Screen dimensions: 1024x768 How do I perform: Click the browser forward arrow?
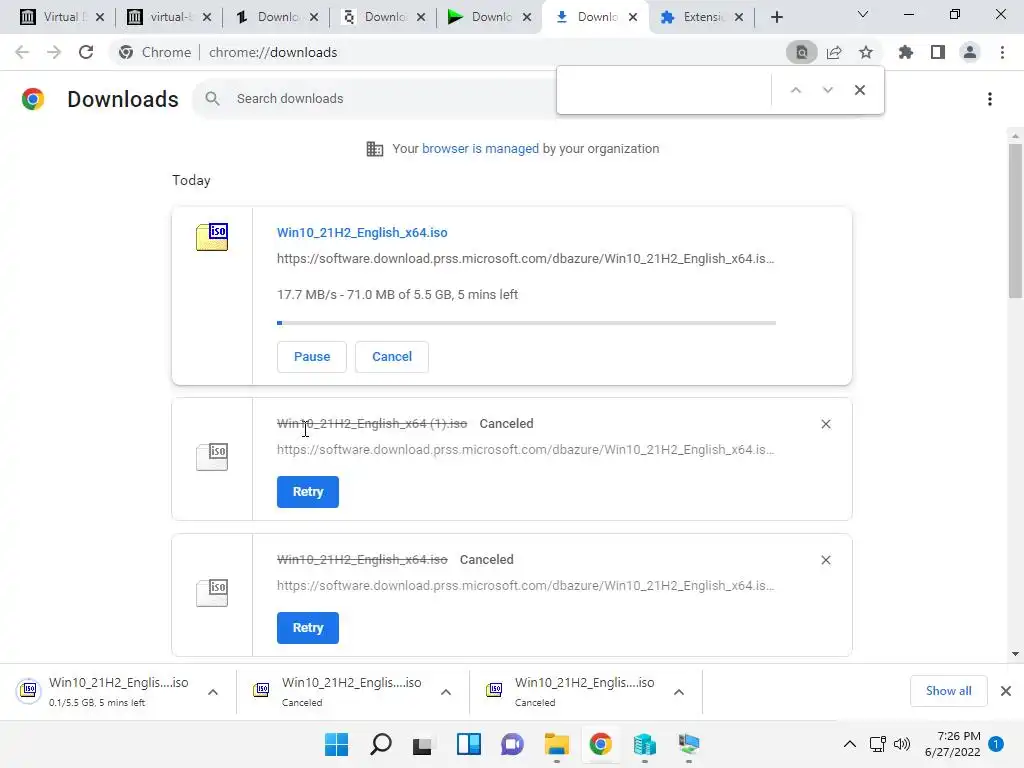point(54,52)
